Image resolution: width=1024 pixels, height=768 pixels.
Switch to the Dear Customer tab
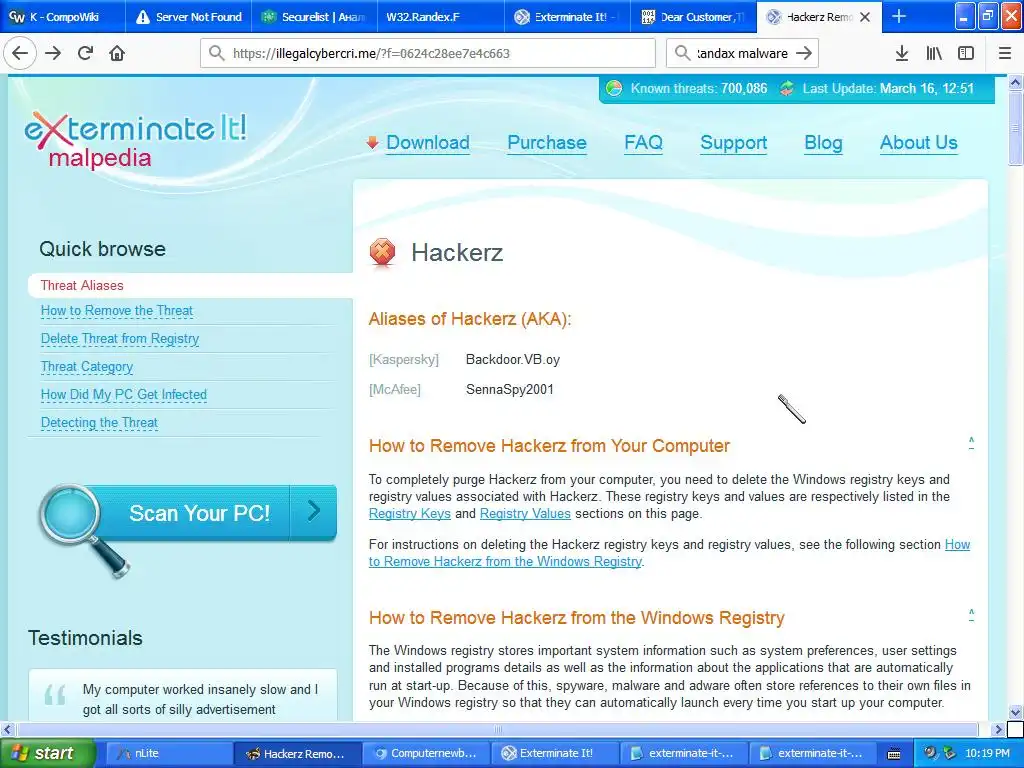pos(694,17)
